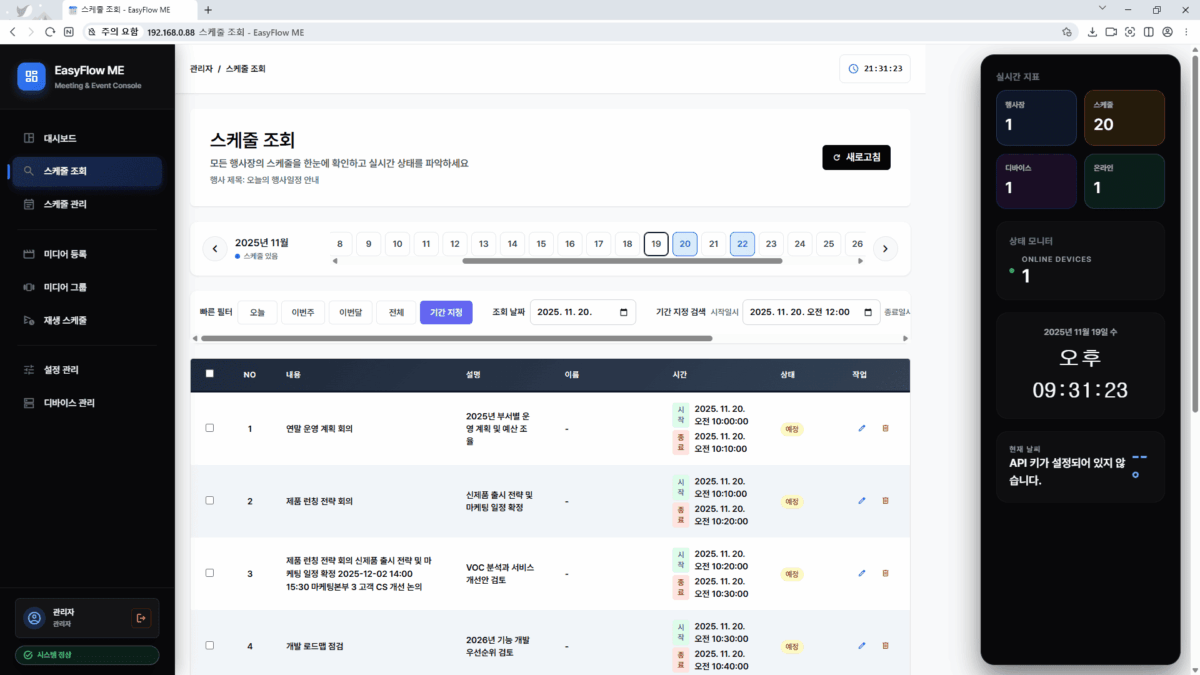
Task: Open 스케줄 관리 in the sidebar
Action: (x=65, y=204)
